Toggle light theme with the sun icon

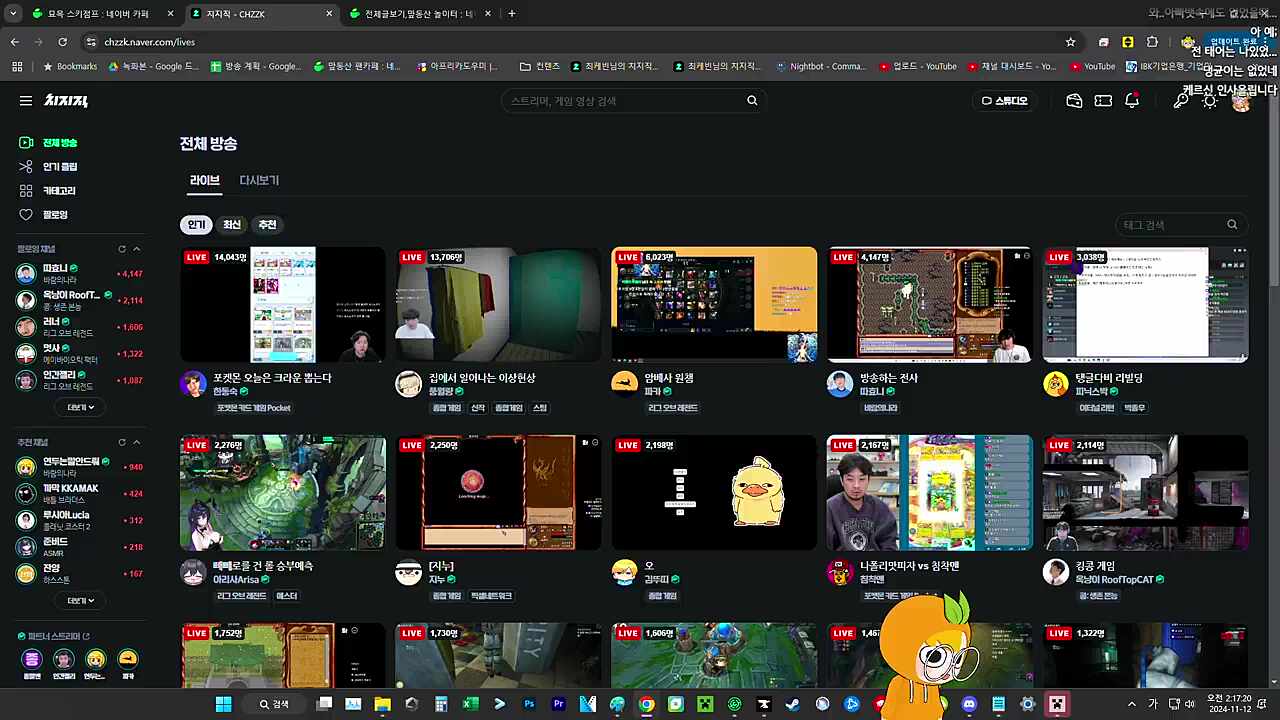pos(1210,101)
